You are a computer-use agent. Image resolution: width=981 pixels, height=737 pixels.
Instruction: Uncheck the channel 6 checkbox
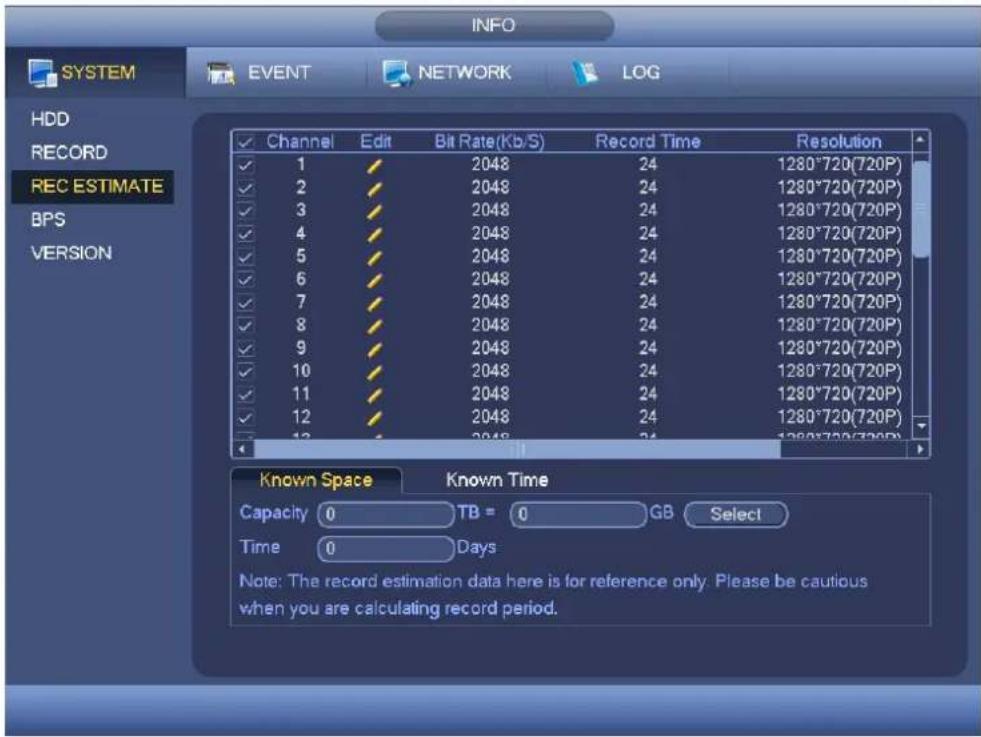pos(245,280)
